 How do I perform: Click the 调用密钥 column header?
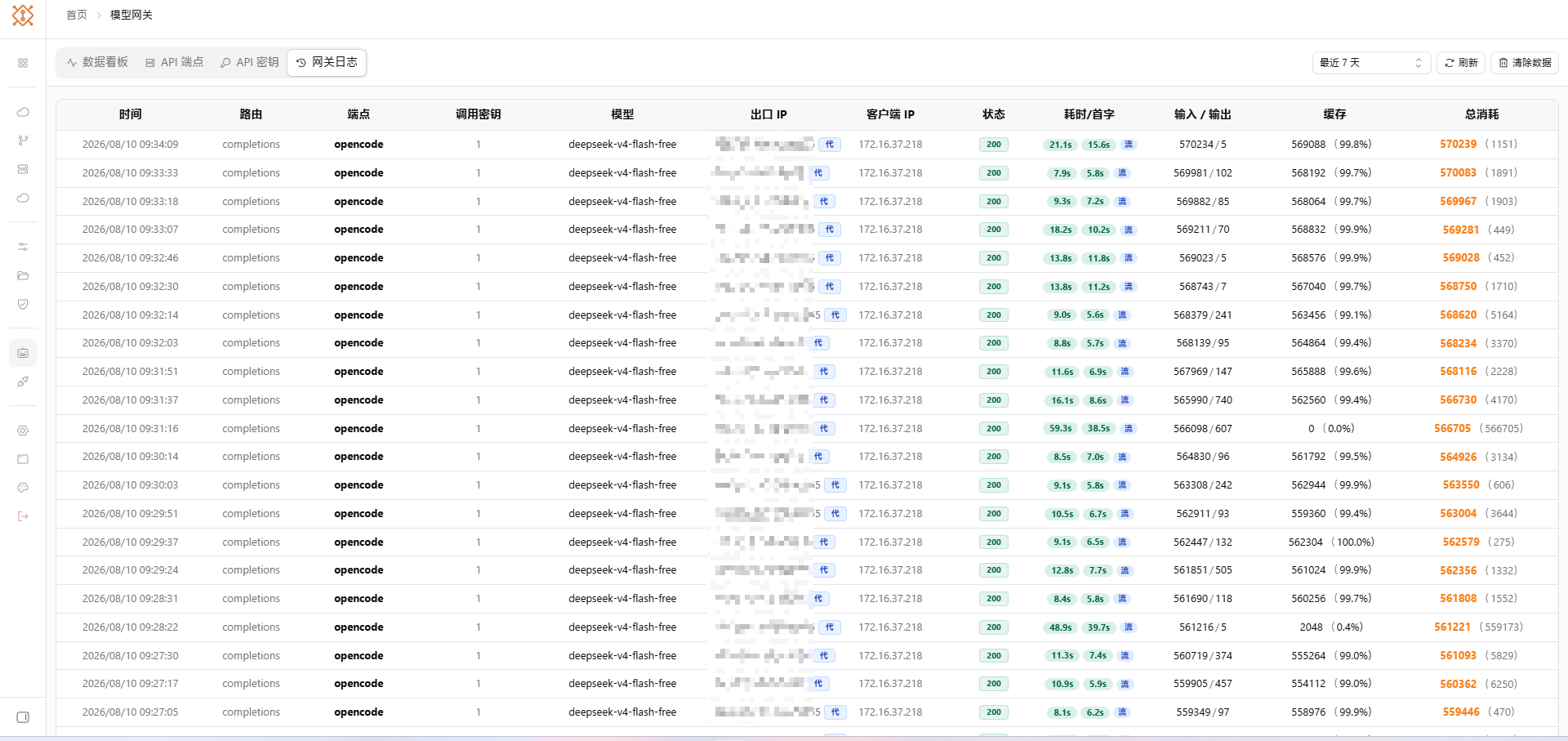coord(479,114)
